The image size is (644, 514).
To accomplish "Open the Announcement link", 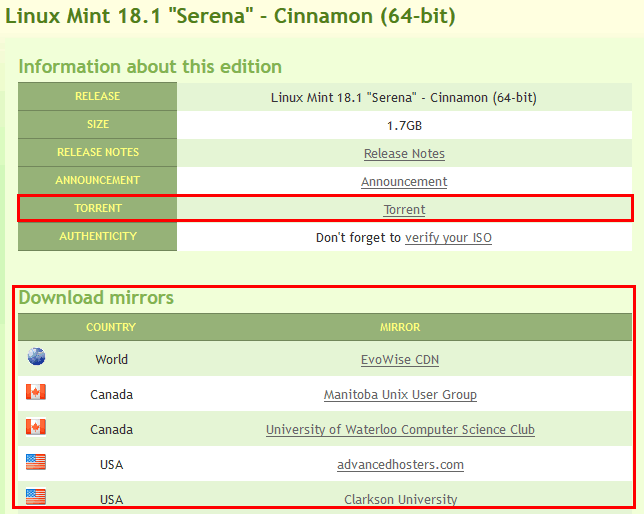I will (x=404, y=182).
